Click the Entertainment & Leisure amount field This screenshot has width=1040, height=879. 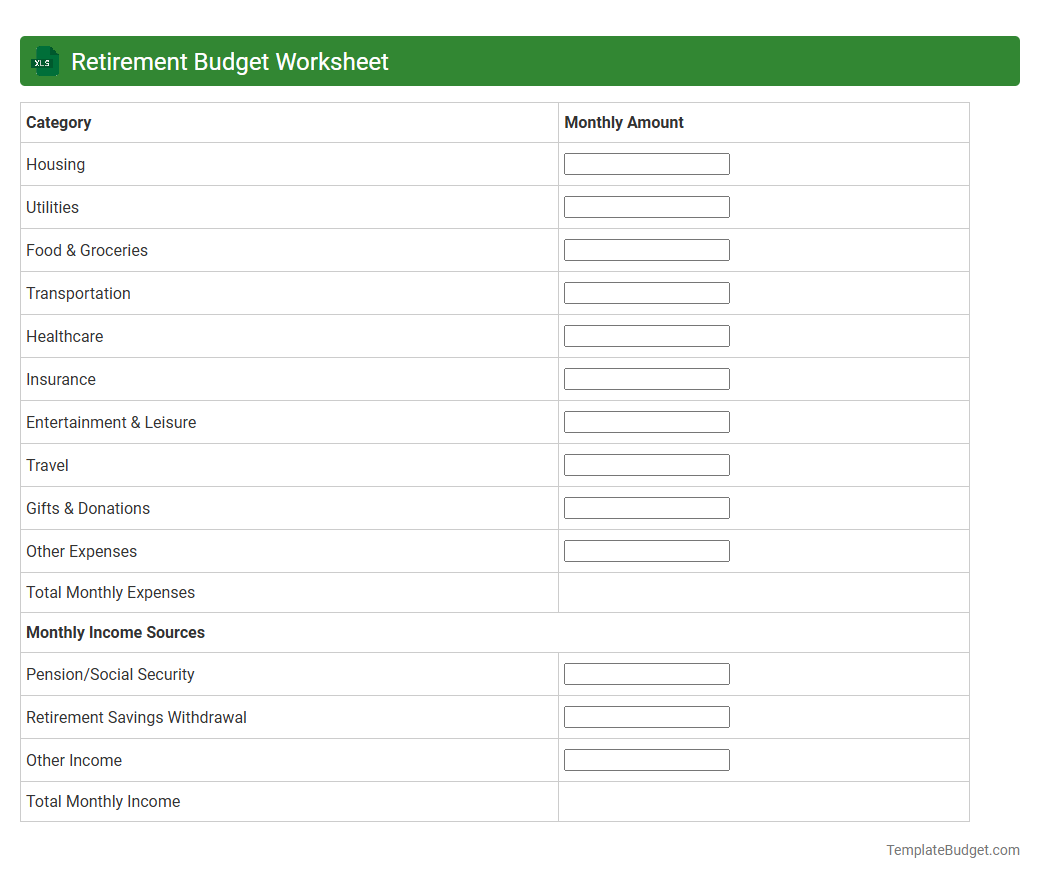646,421
